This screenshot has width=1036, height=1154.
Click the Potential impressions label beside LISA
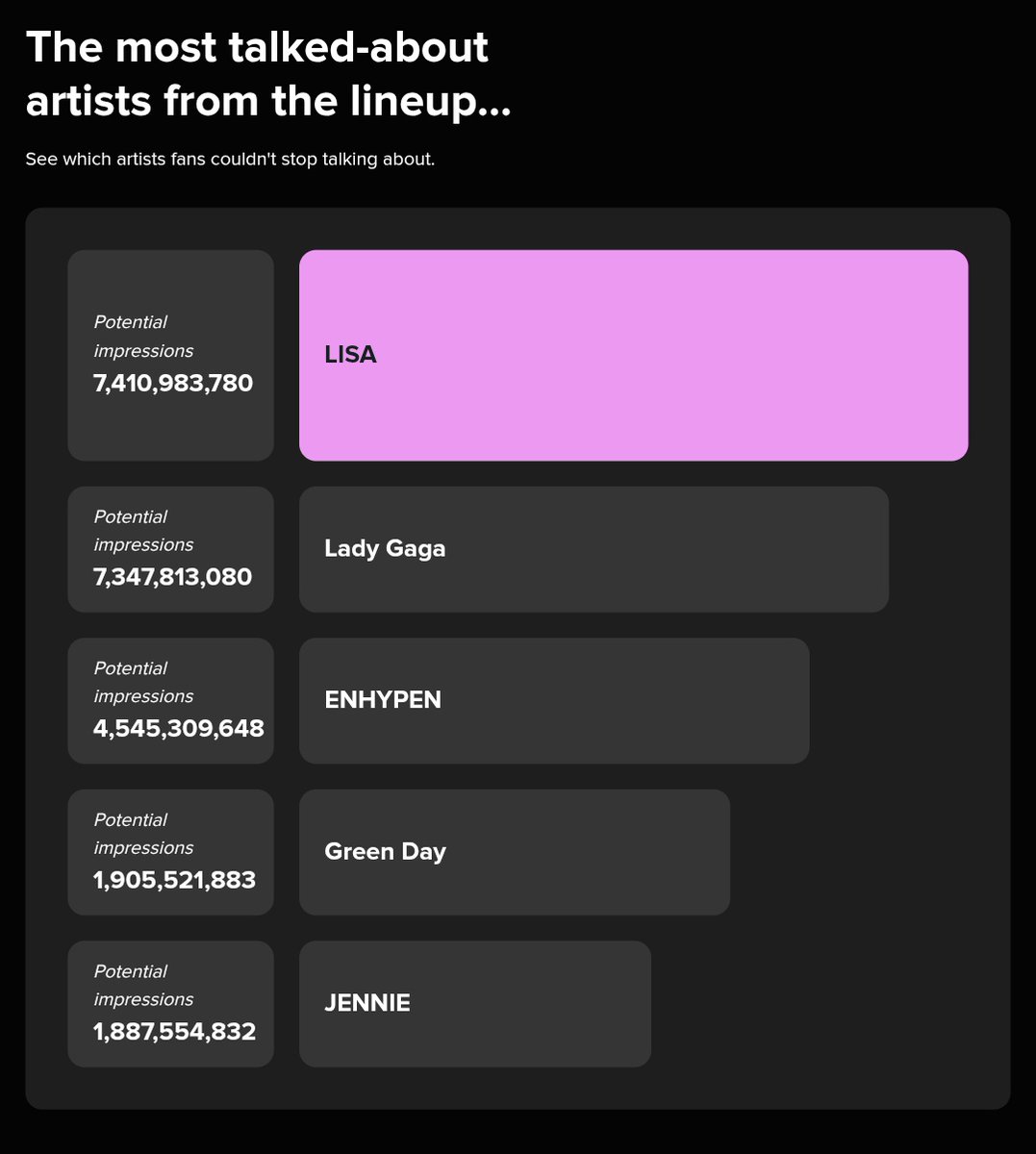[x=143, y=337]
